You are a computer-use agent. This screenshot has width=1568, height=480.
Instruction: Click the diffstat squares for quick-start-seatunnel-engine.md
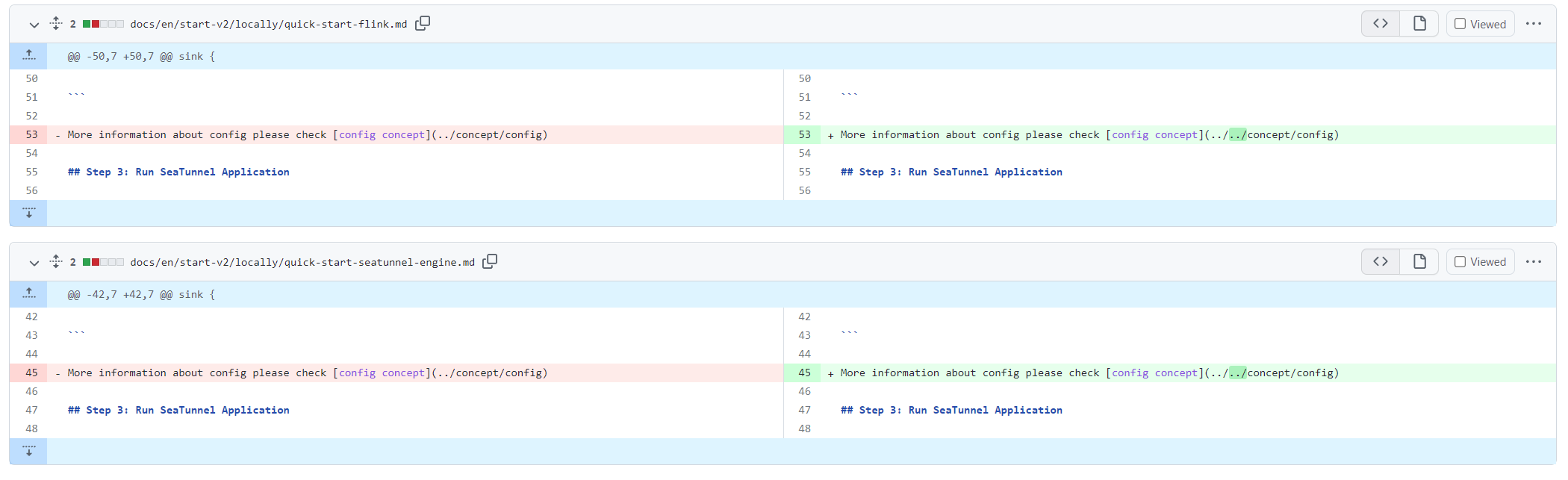pyautogui.click(x=103, y=262)
